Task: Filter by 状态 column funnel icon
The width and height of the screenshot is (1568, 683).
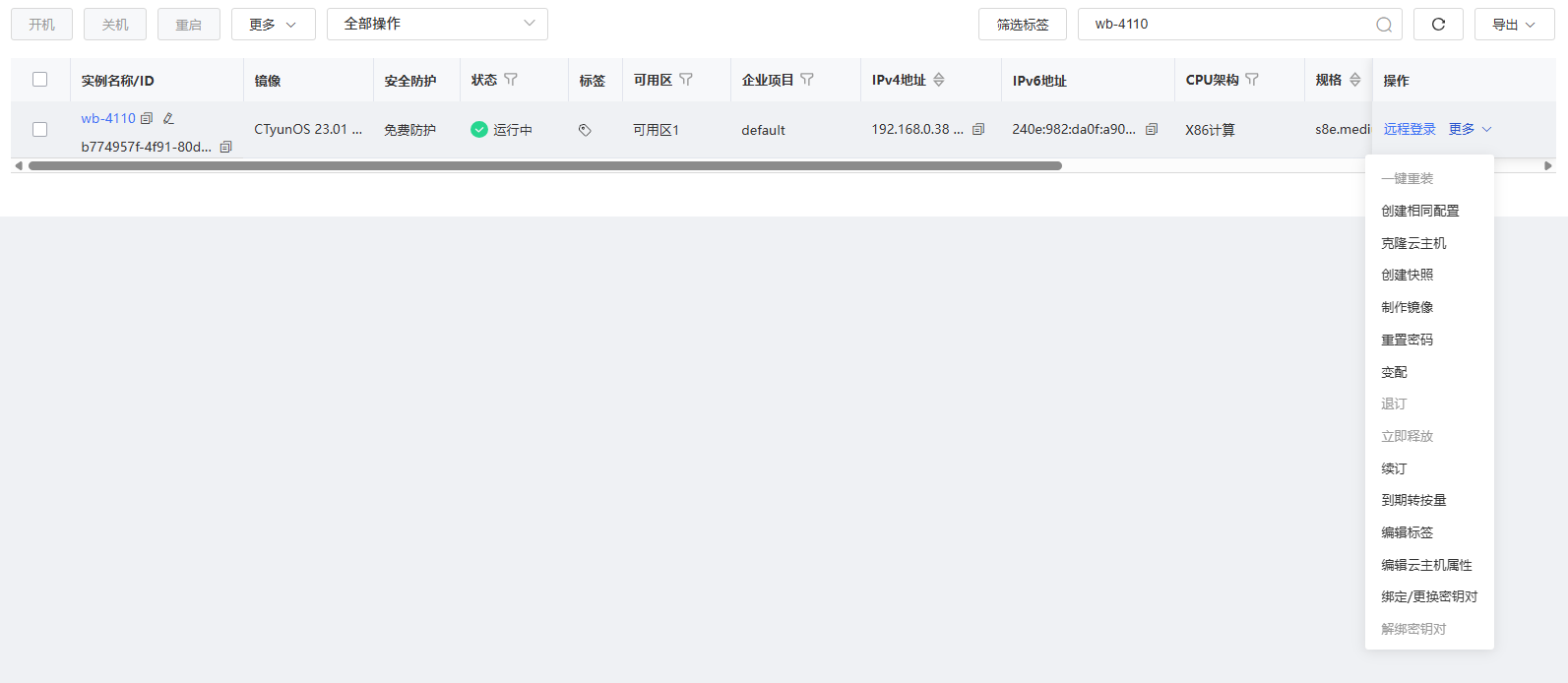Action: [x=511, y=80]
